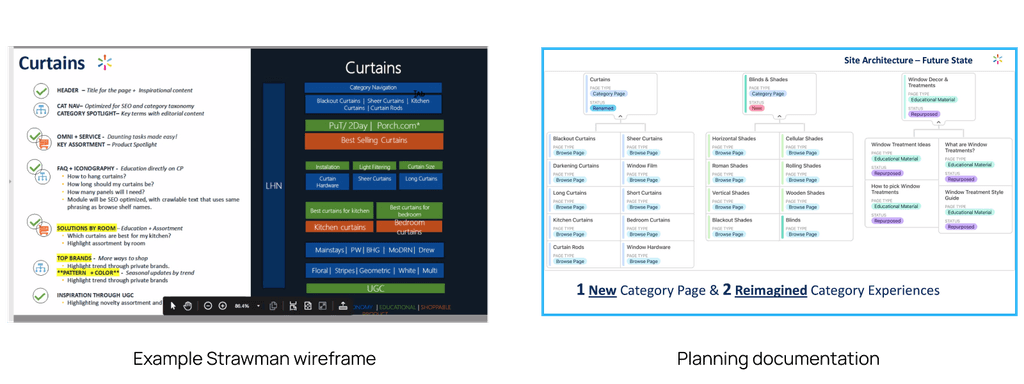
Task: Click the taxonomy icon next to TOP BRANDS
Action: pyautogui.click(x=41, y=267)
